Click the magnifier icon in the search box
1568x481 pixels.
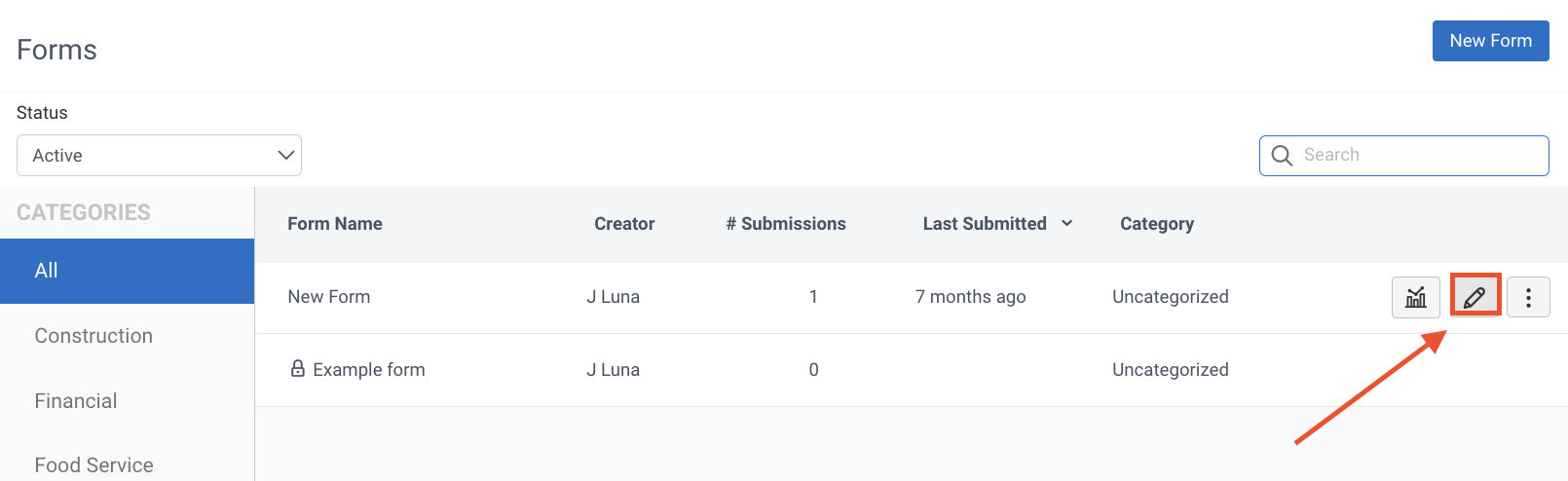[1282, 156]
